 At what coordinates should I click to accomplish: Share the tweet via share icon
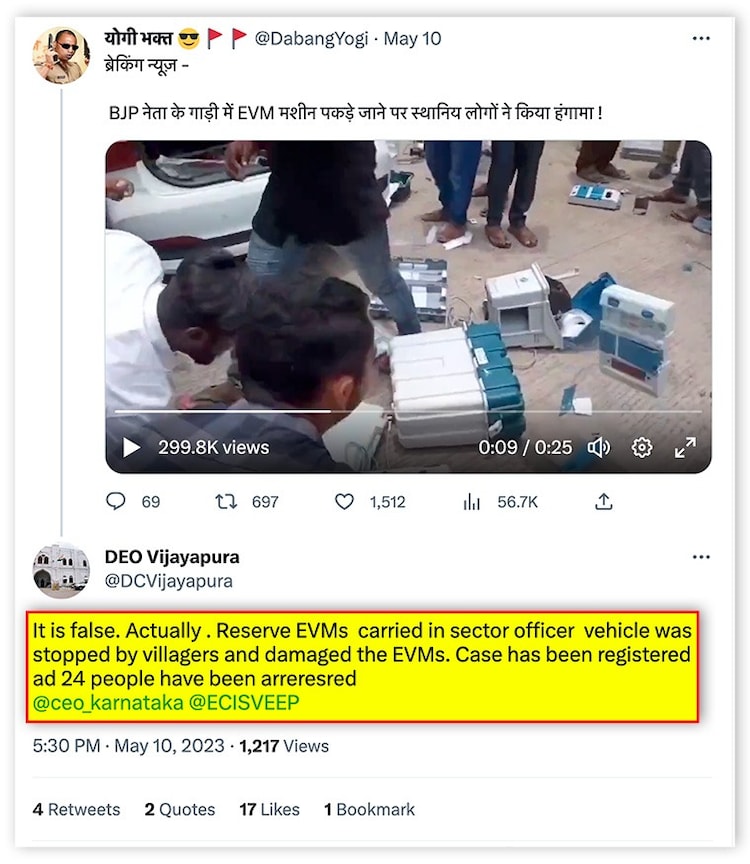[x=604, y=502]
